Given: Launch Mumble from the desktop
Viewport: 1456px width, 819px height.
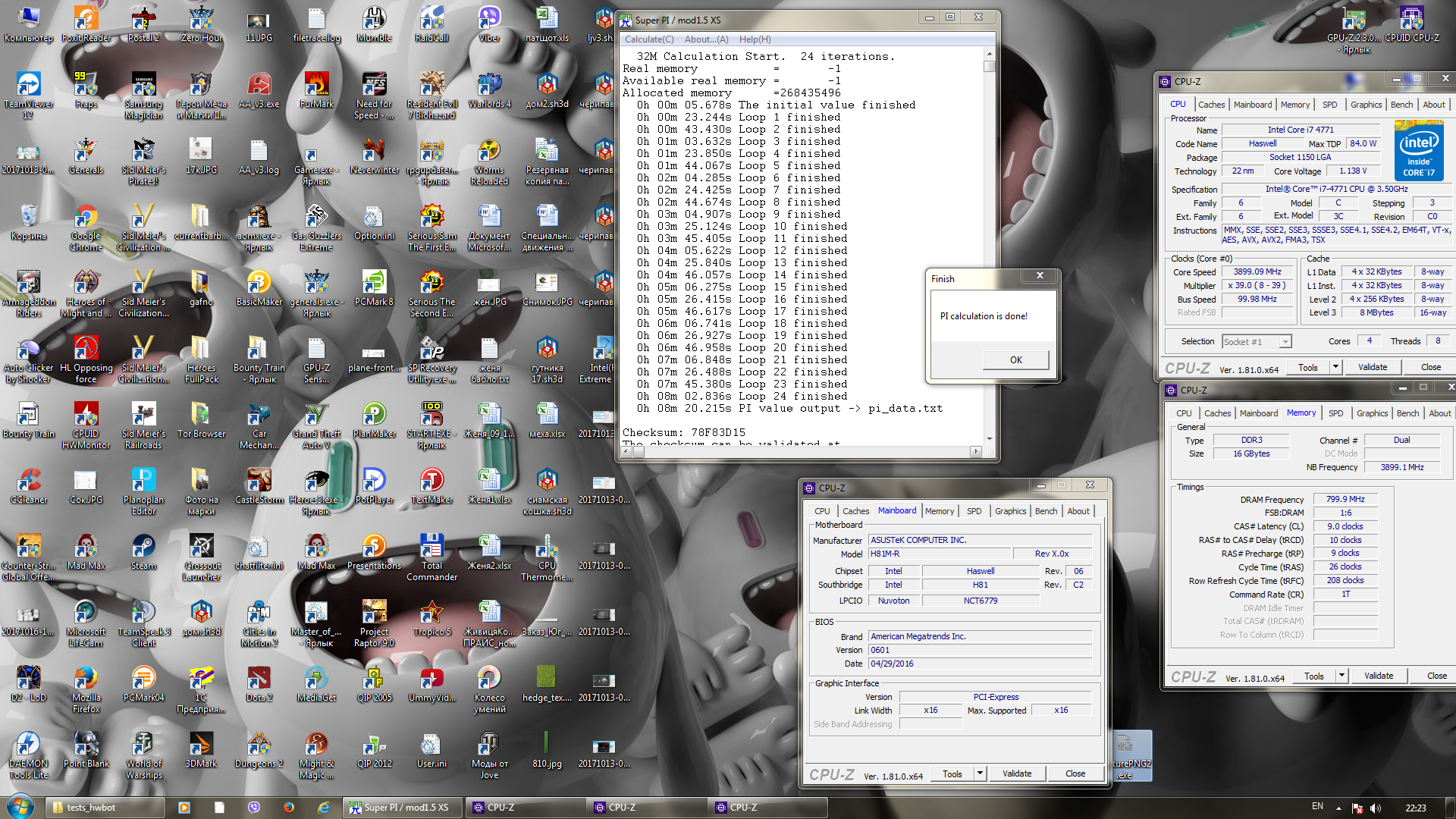Looking at the screenshot, I should pos(374,24).
